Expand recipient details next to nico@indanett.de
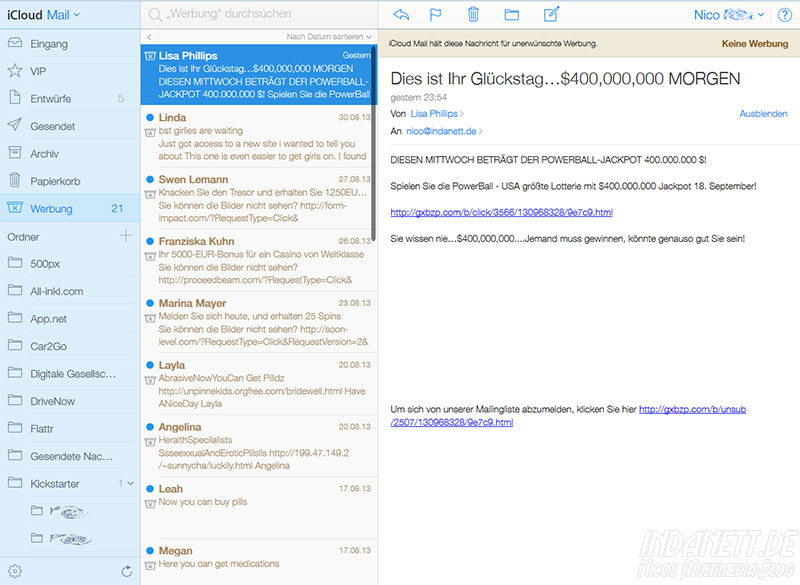 (x=481, y=131)
